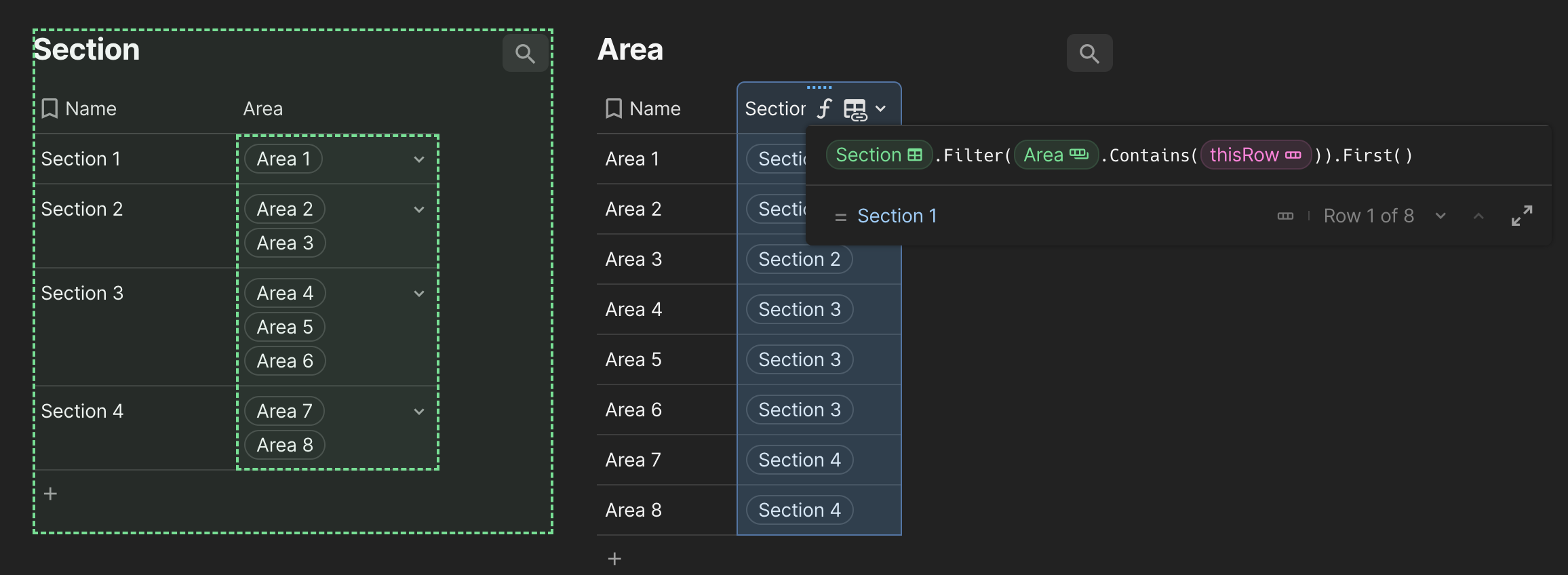This screenshot has height=575, width=1568.
Task: Open the Section column options chevron
Action: click(881, 108)
